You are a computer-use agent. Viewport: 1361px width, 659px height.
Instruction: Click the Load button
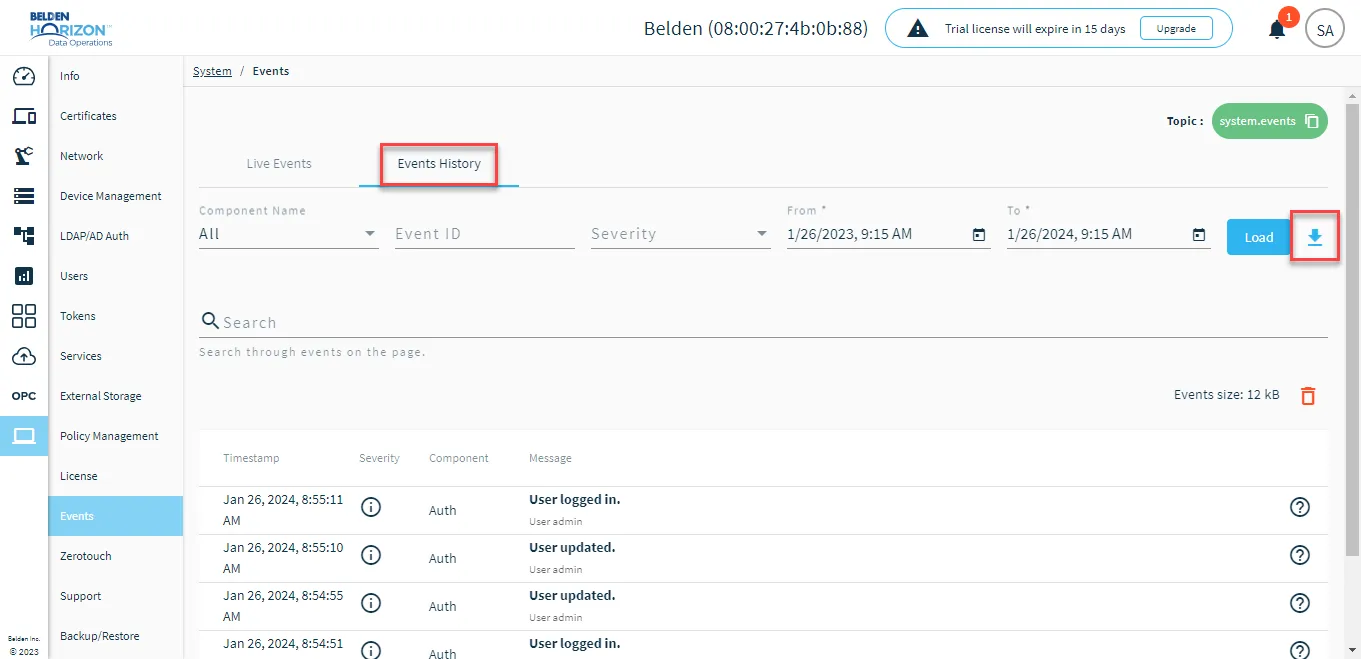point(1258,237)
